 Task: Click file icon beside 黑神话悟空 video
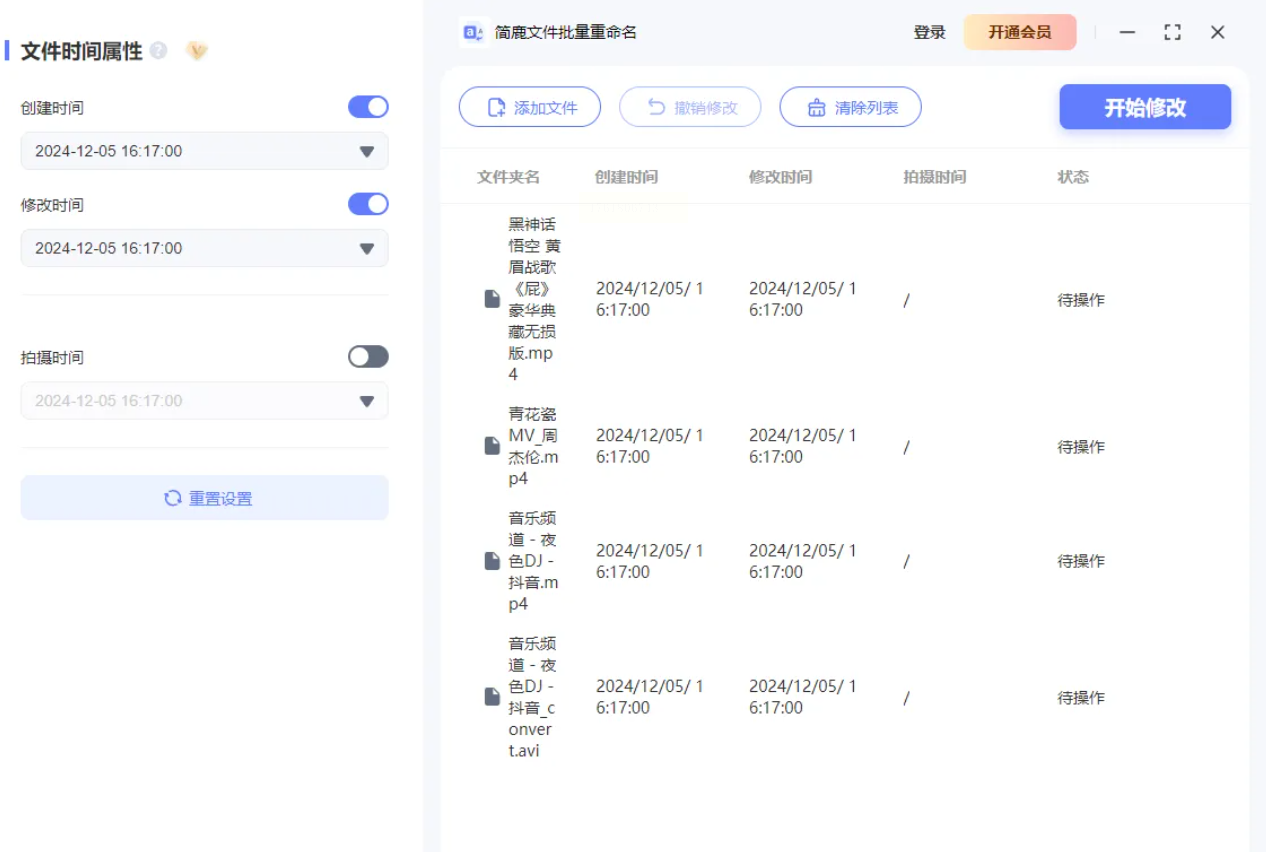tap(492, 299)
